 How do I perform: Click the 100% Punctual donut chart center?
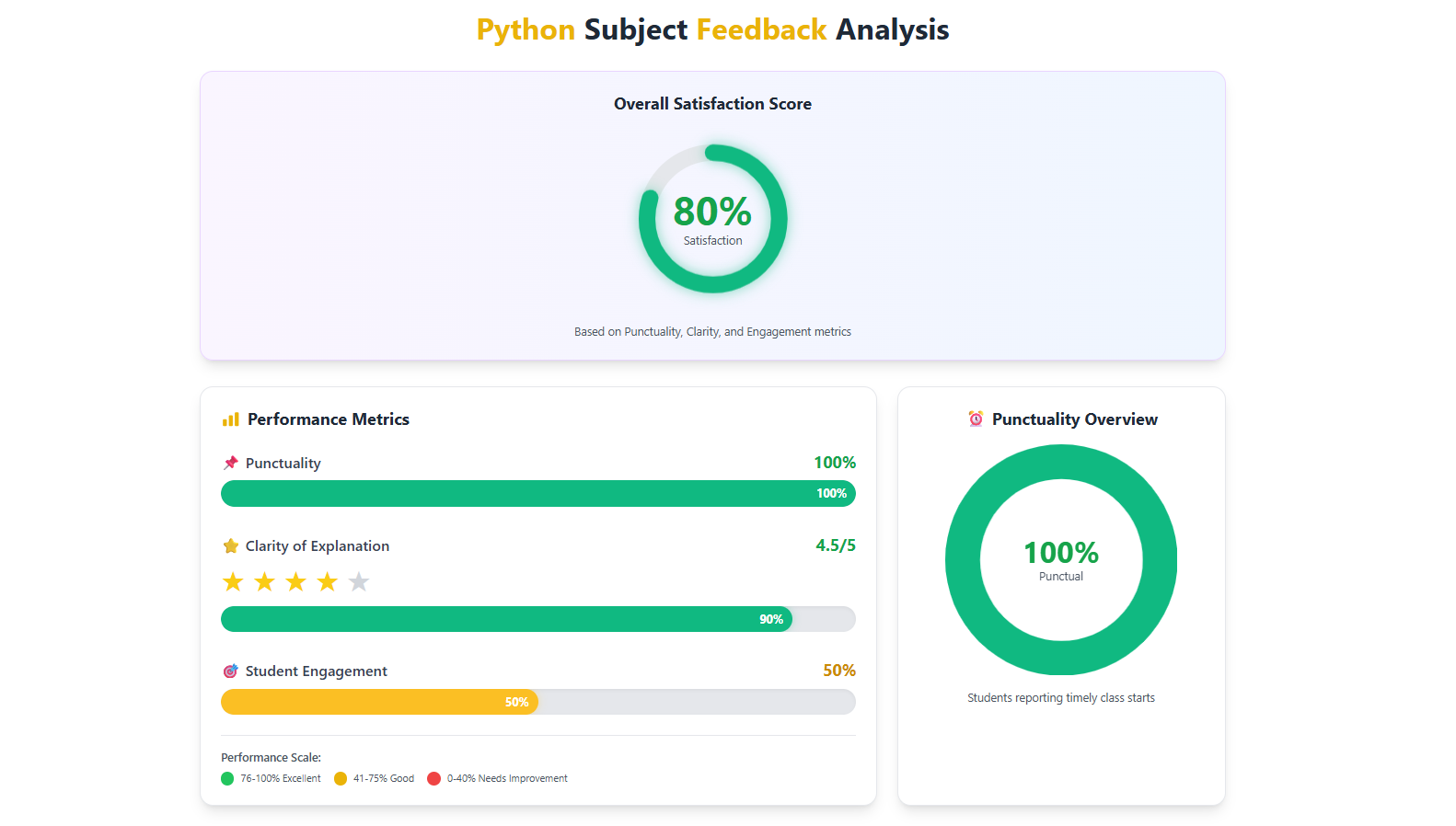tap(1061, 559)
